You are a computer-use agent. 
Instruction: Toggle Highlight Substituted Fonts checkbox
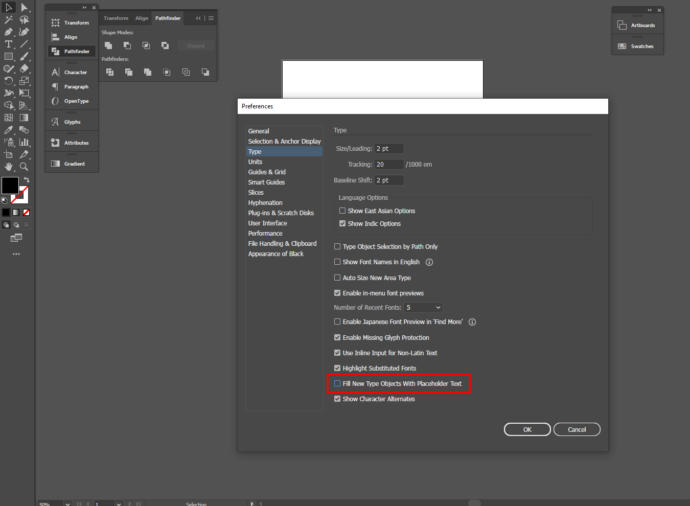coord(337,368)
